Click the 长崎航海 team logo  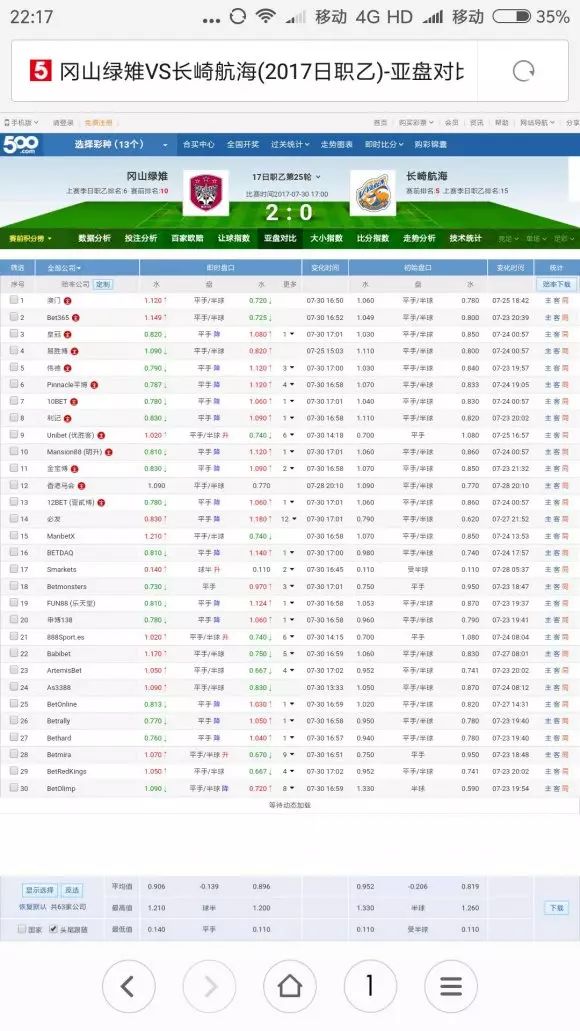pyautogui.click(x=373, y=193)
